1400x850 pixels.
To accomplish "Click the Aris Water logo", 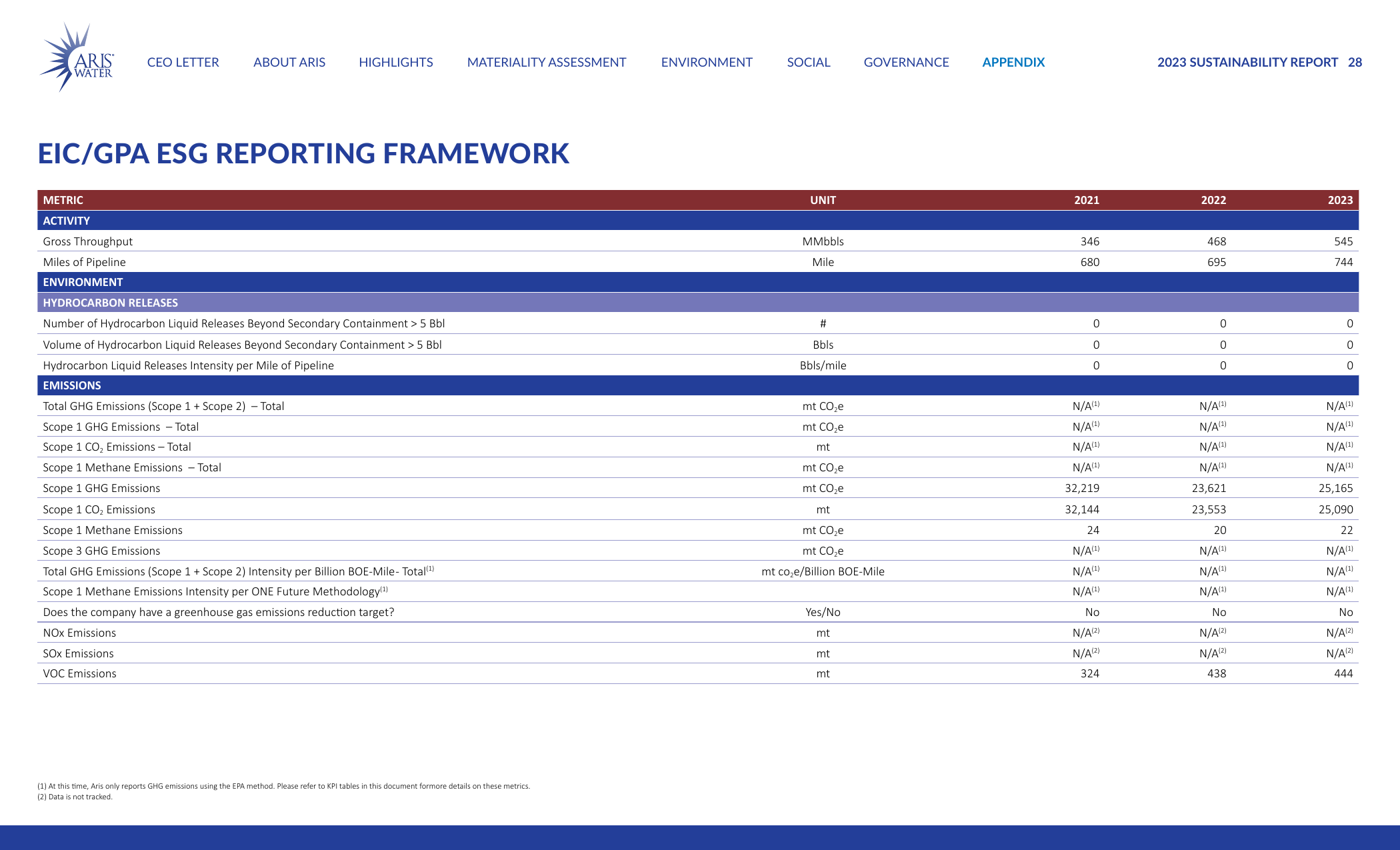I will [77, 57].
